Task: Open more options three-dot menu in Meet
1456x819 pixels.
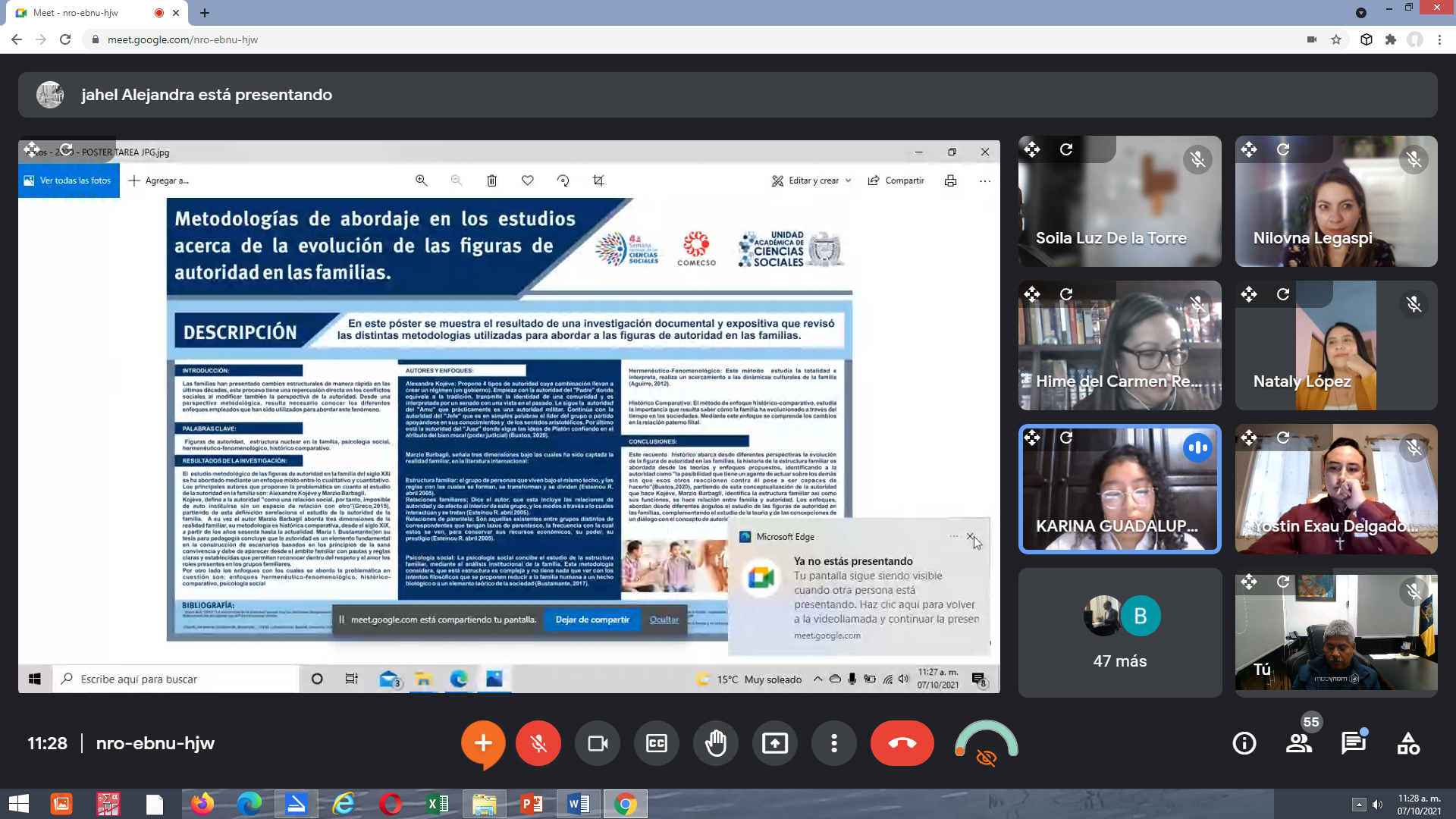Action: (834, 743)
